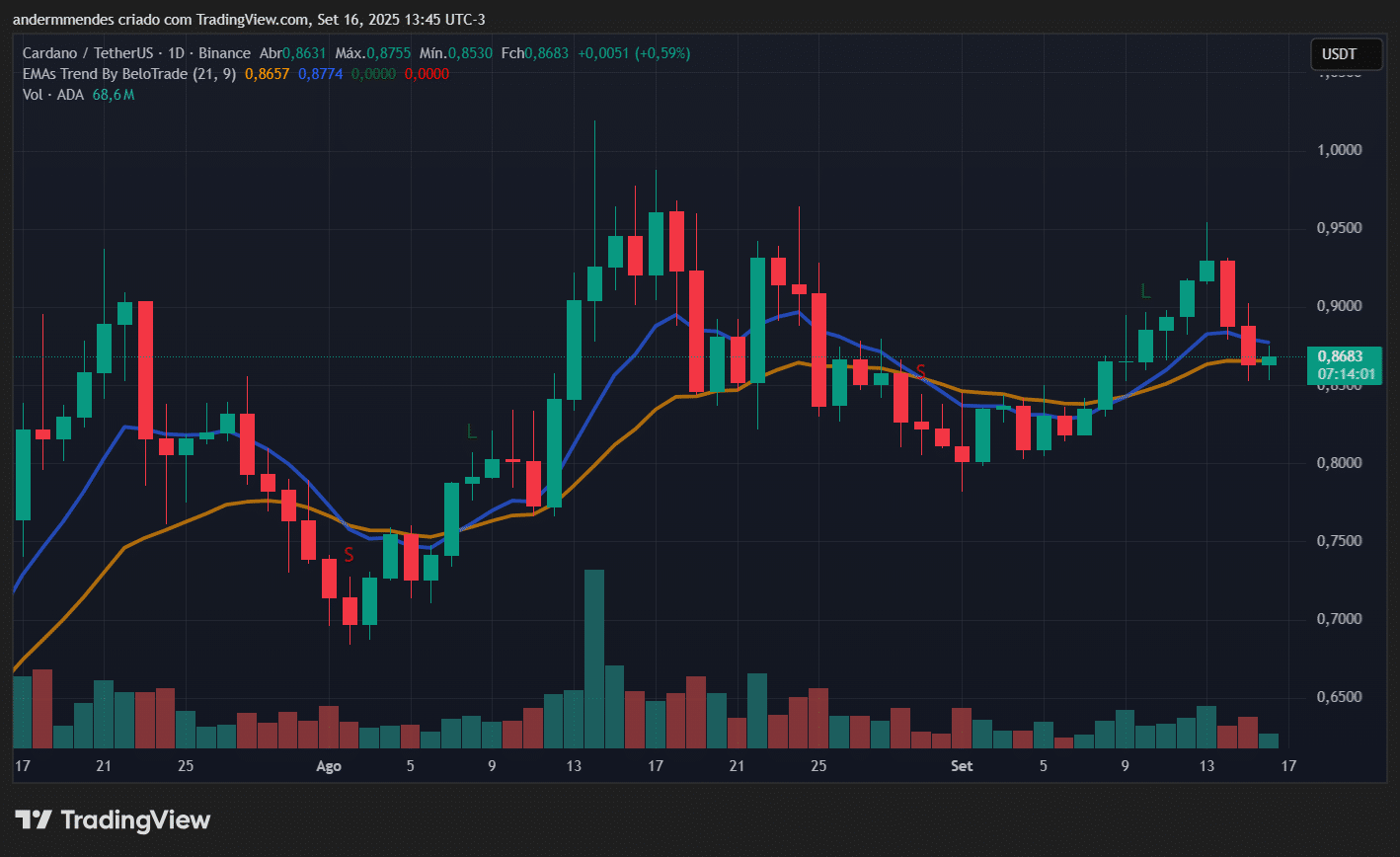Select the green L long marker near August 9
1400x857 pixels.
471,431
